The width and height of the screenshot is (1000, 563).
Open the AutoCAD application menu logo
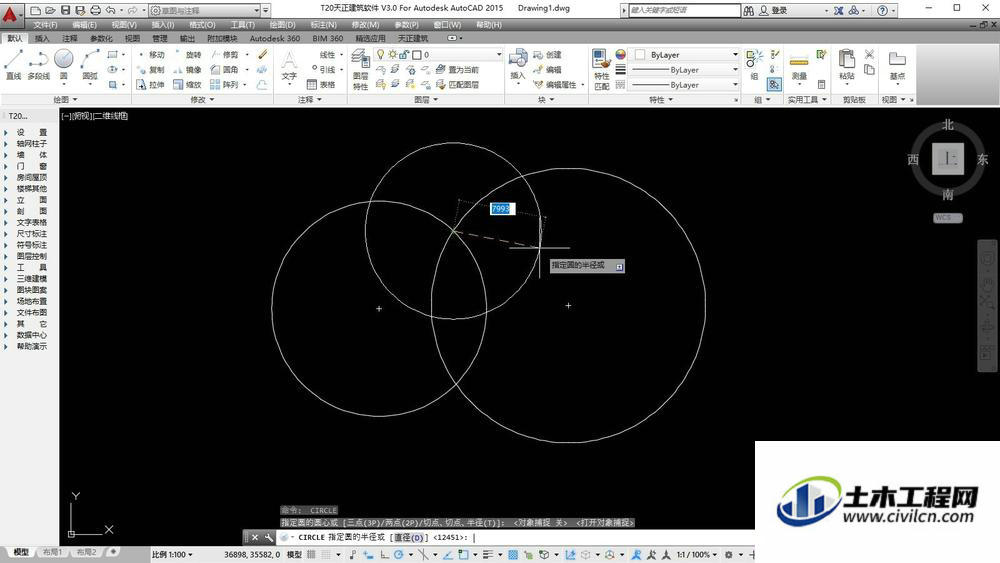click(10, 13)
